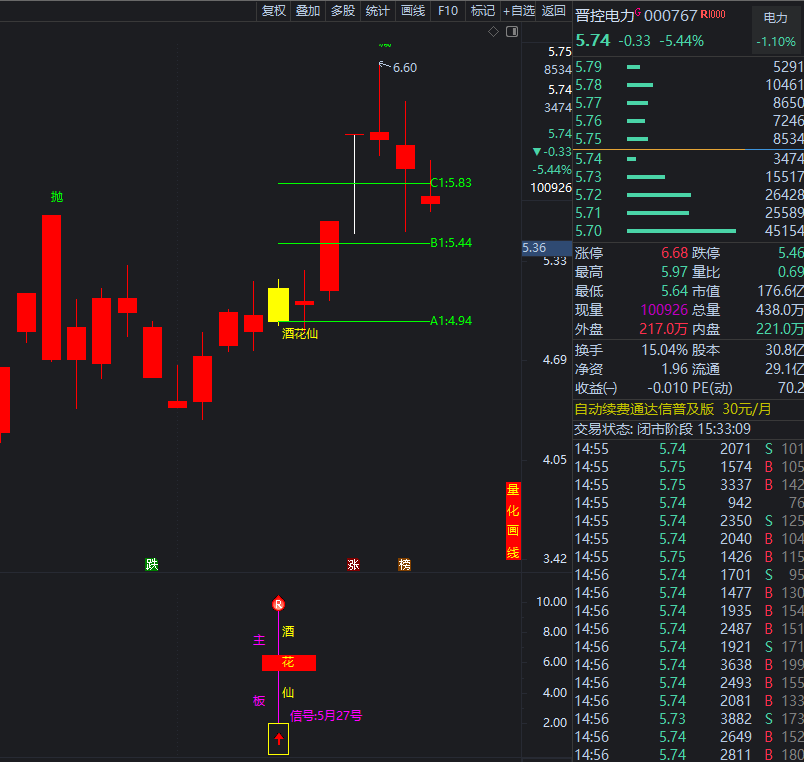The width and height of the screenshot is (804, 762).
Task: Add stock via +自选 button
Action: (518, 11)
